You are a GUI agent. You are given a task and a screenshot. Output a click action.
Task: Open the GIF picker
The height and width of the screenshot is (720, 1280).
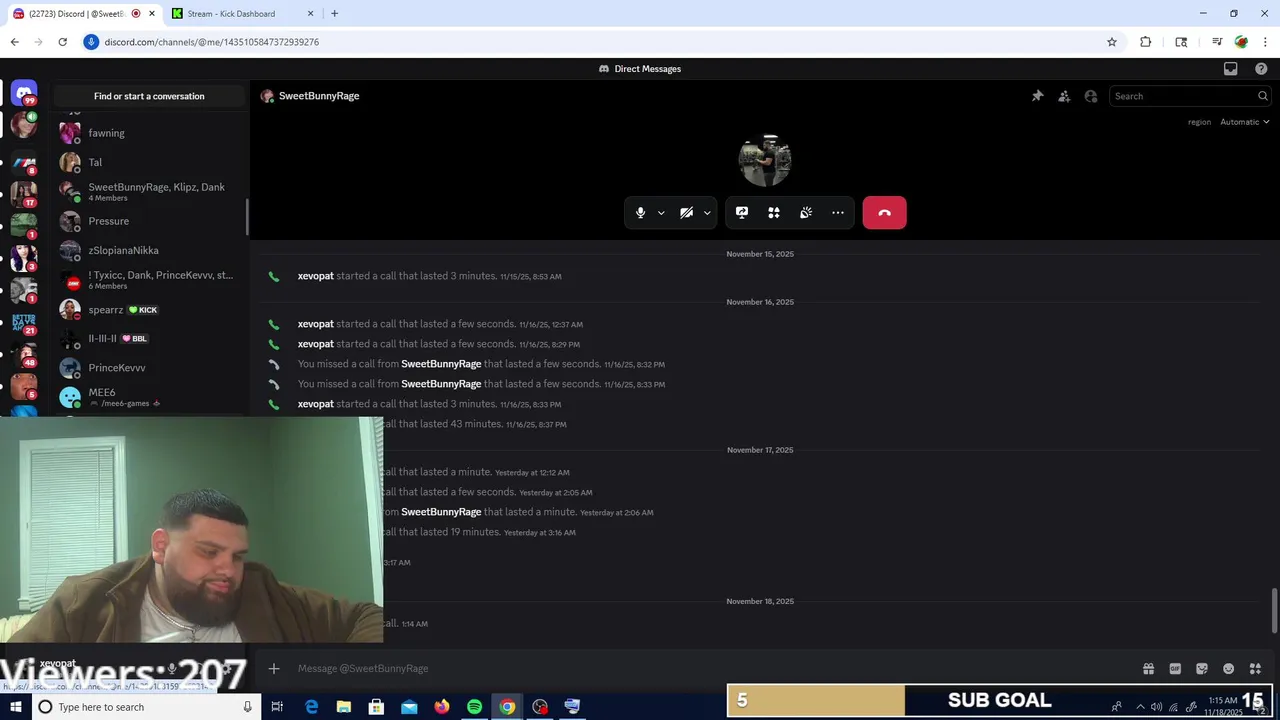tap(1175, 669)
